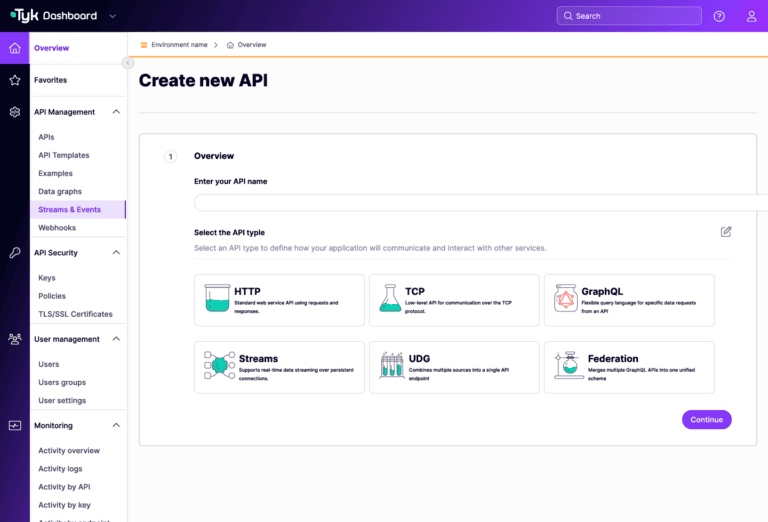Click the home icon in left rail
The image size is (768, 522).
click(14, 48)
